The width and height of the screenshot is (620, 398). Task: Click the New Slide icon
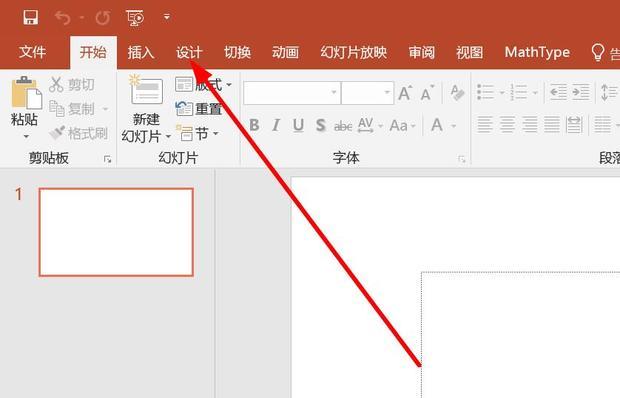tap(146, 90)
